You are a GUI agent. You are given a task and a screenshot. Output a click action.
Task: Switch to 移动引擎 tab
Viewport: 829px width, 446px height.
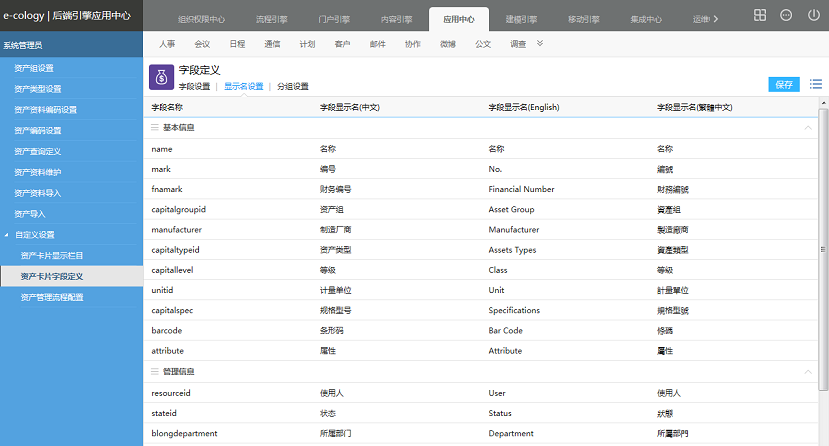pos(584,20)
